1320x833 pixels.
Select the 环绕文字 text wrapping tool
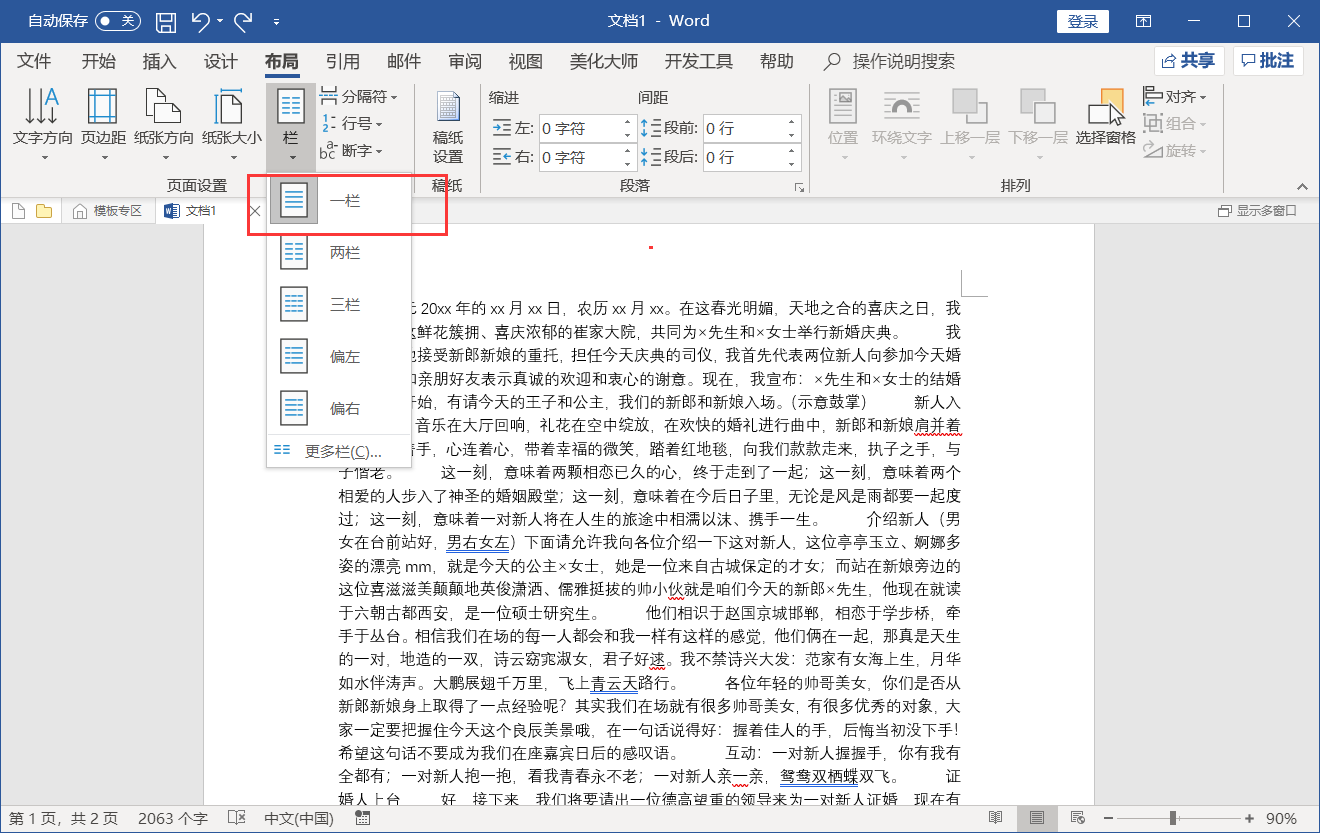[x=901, y=122]
